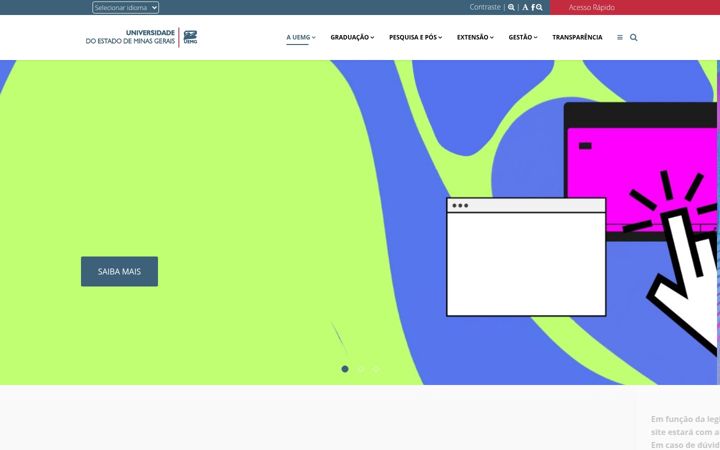This screenshot has width=720, height=450.
Task: Expand the Graduação dropdown menu
Action: [x=352, y=37]
